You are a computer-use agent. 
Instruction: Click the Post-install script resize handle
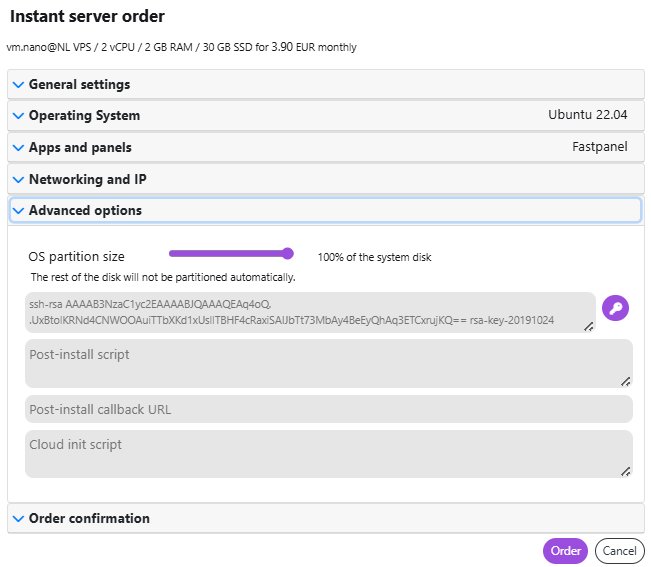tap(626, 382)
